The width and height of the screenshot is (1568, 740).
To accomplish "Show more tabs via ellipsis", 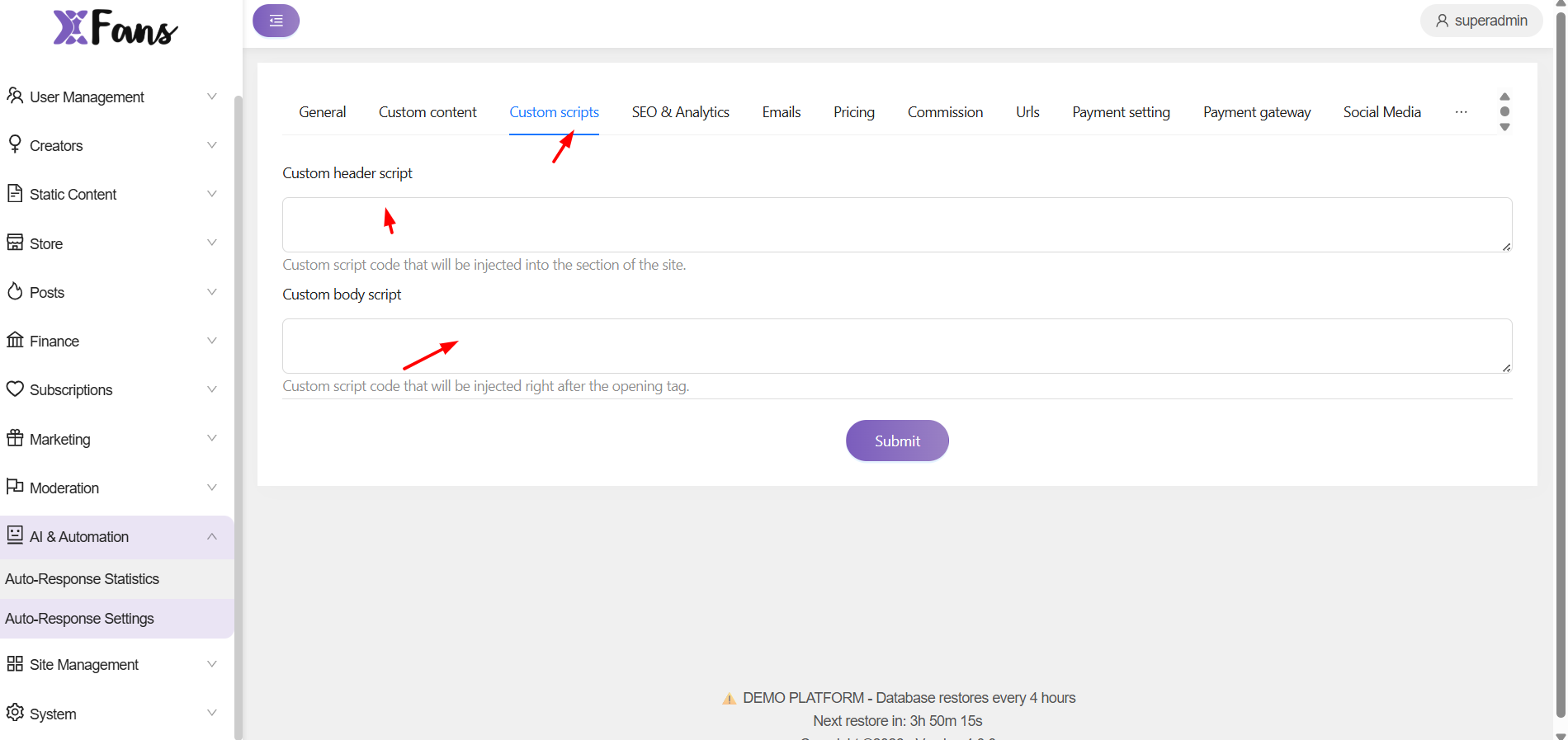I will 1461,112.
